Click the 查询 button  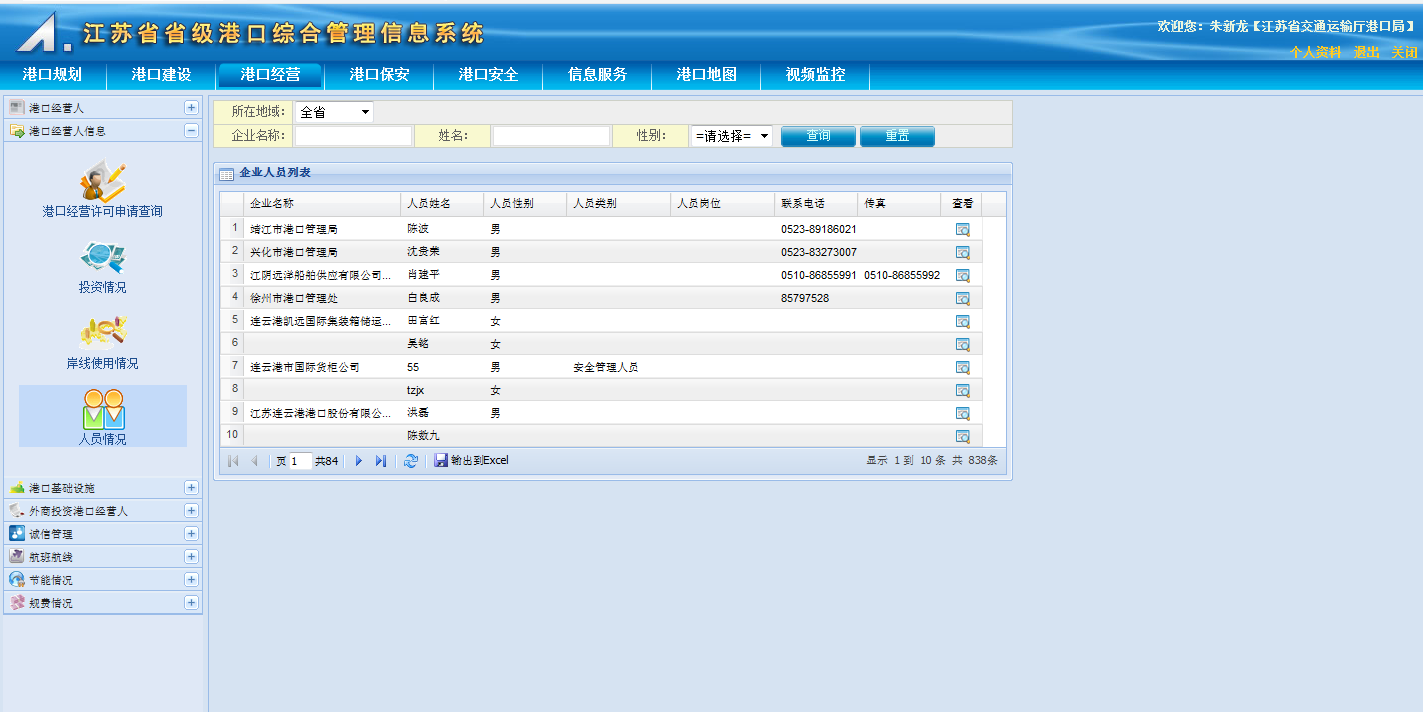(x=818, y=136)
